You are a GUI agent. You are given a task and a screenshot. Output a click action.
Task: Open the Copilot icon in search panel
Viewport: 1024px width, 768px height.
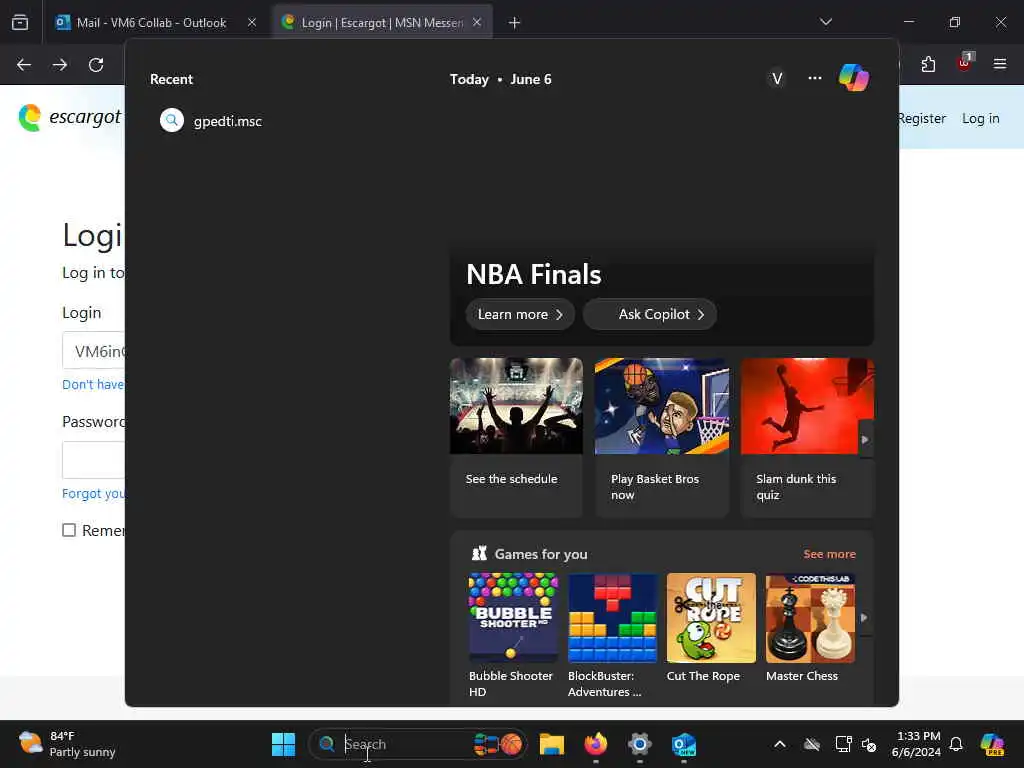(x=854, y=78)
